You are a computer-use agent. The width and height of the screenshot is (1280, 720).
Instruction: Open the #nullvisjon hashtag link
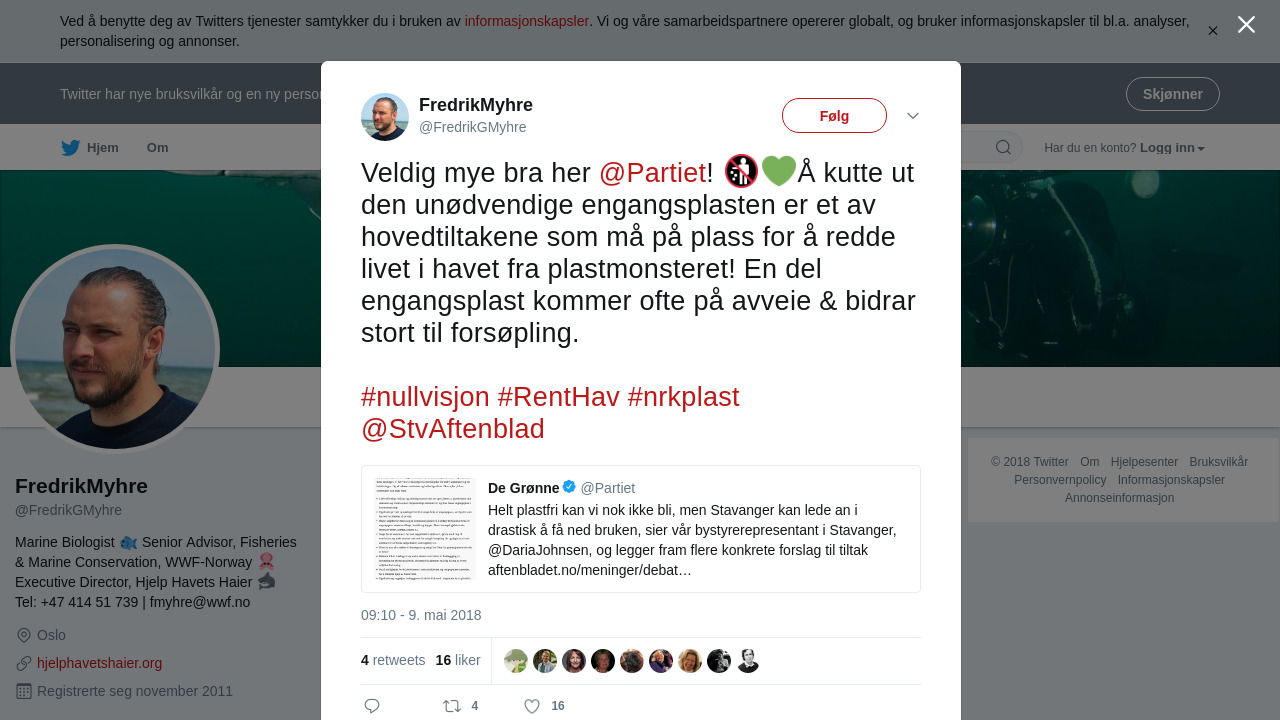pyautogui.click(x=425, y=397)
